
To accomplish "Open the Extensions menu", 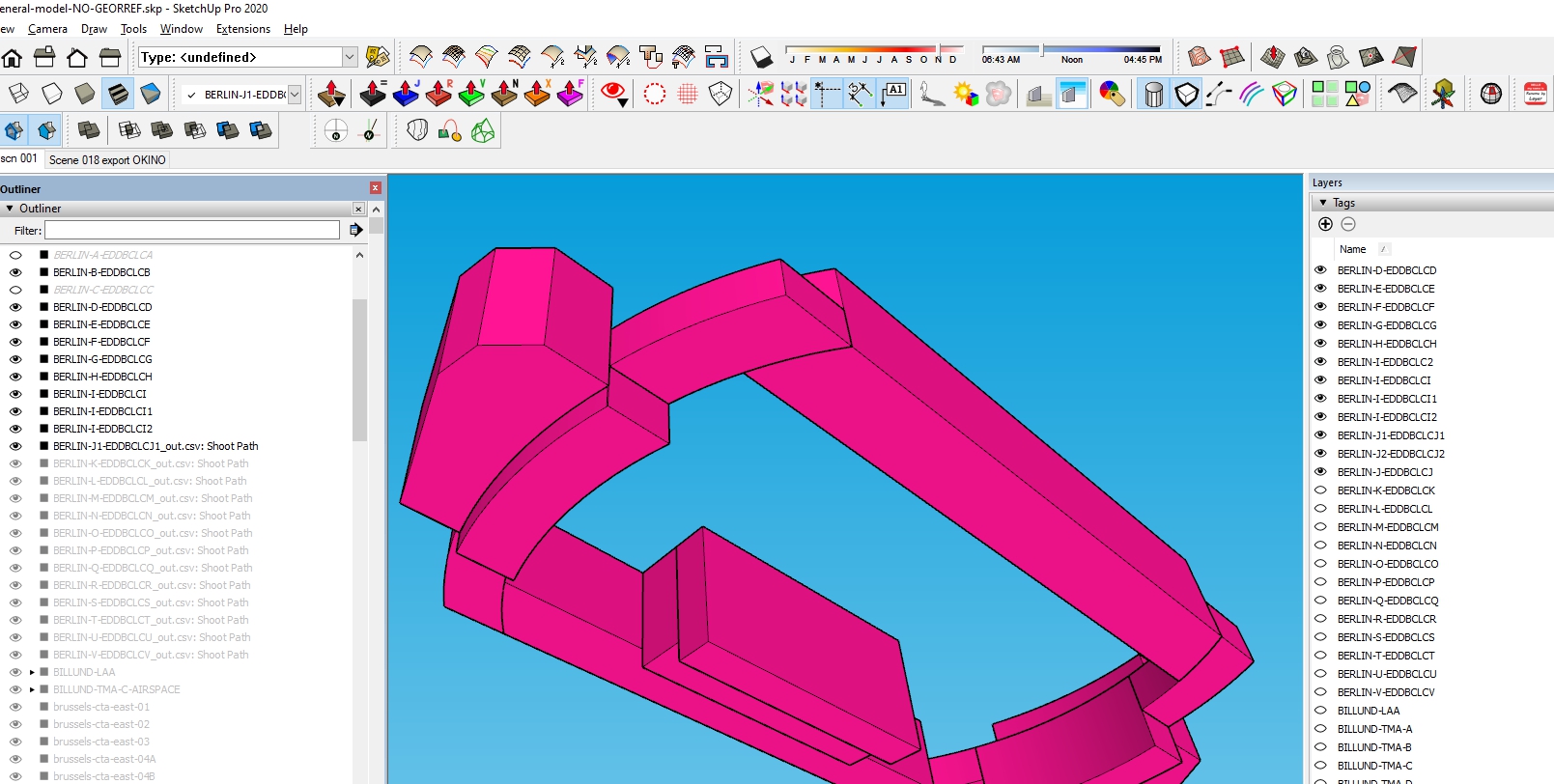I will click(x=242, y=29).
